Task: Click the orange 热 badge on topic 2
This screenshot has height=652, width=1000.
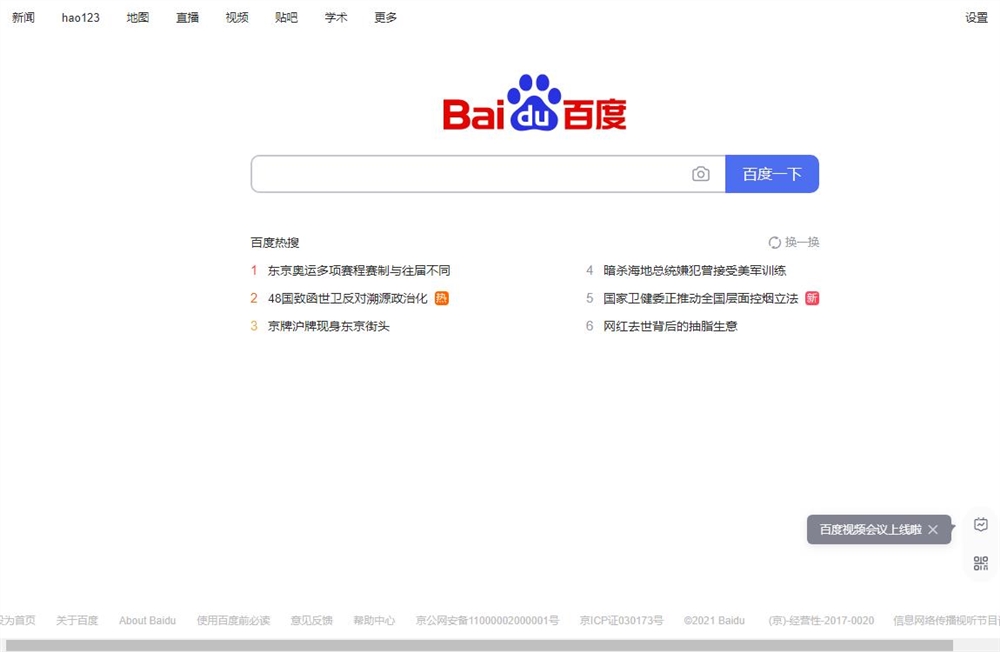Action: (x=441, y=298)
